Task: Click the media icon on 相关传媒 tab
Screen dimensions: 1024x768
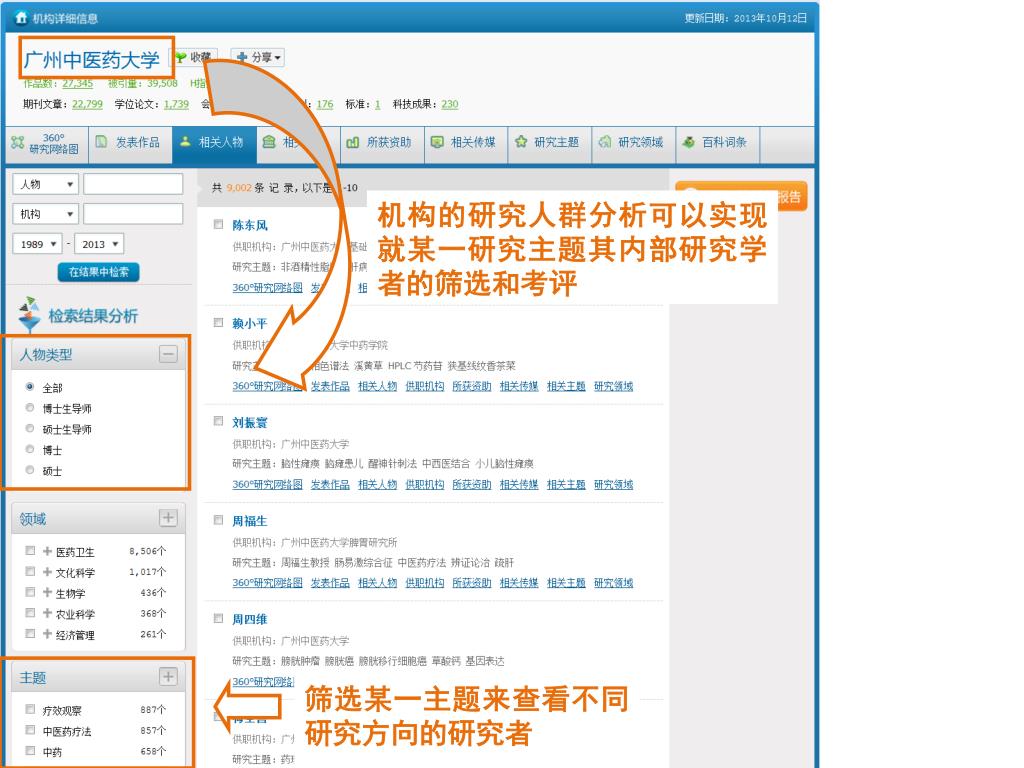Action: [437, 142]
